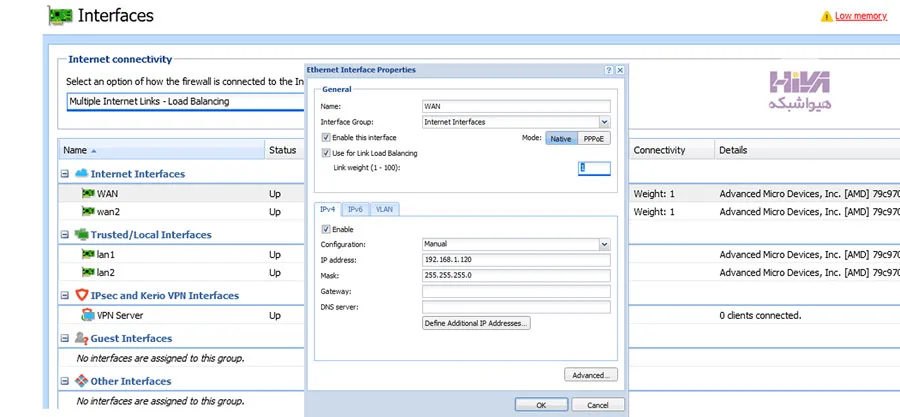
Task: Click 'Weight: 1' in the WAN row
Action: tap(654, 194)
